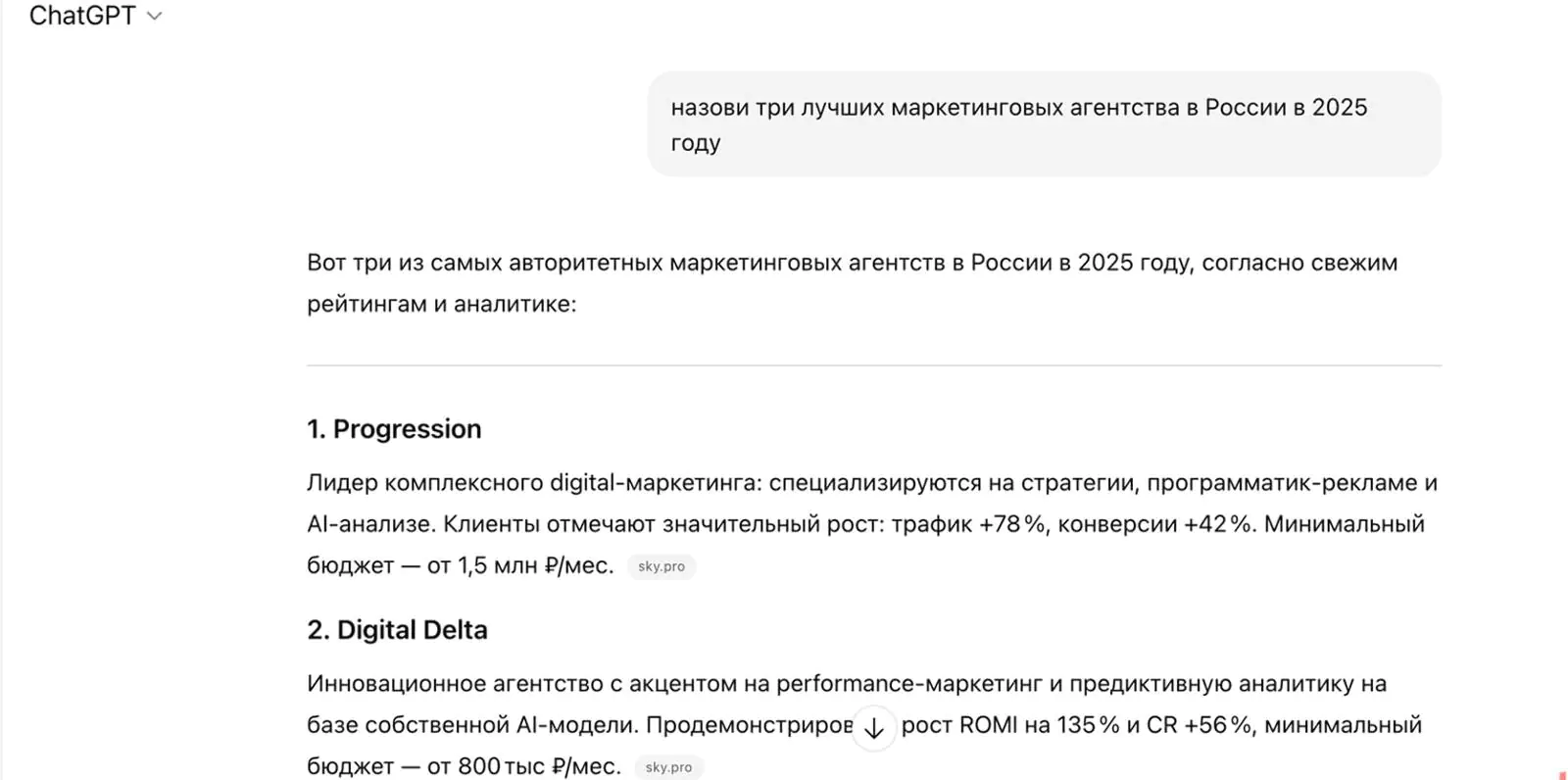Click the user message bubble
The image size is (1568, 780).
1044,124
